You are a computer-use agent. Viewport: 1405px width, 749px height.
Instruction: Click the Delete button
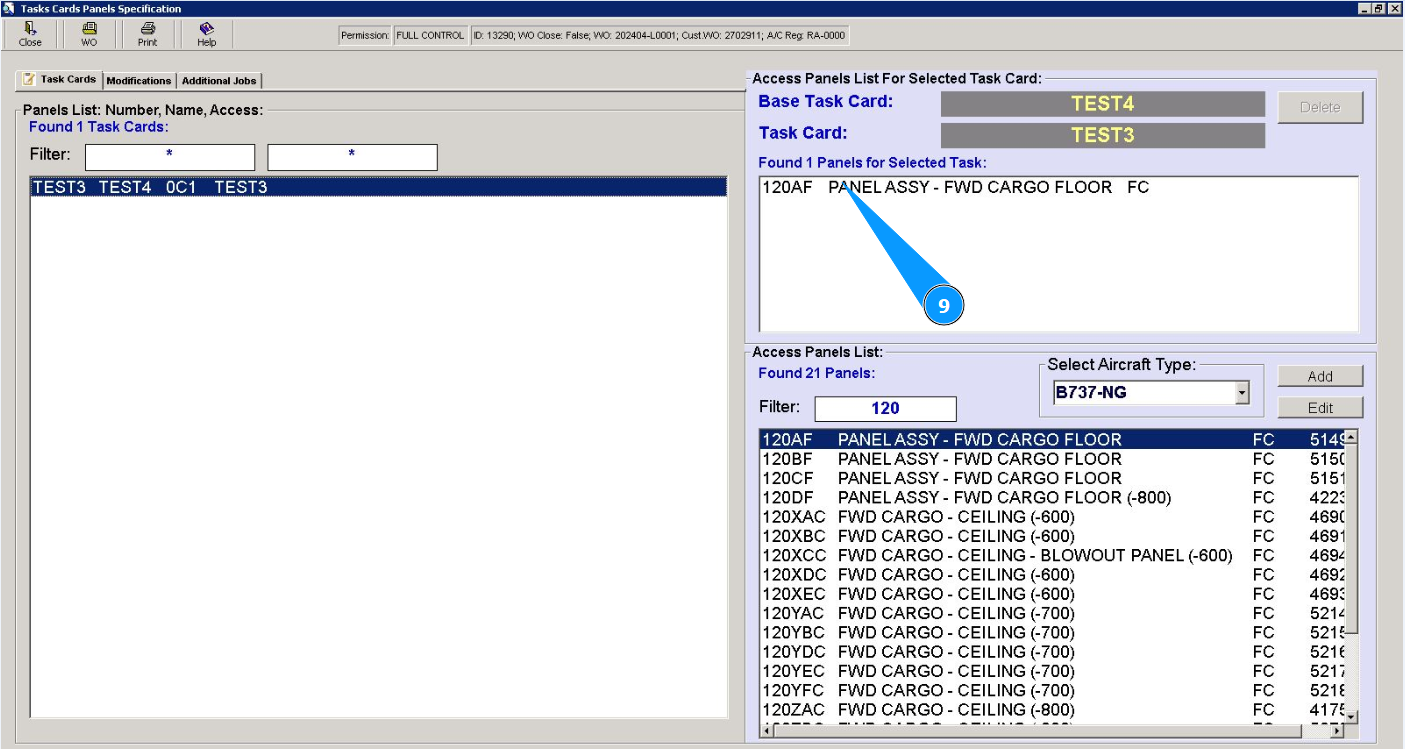pos(1320,107)
